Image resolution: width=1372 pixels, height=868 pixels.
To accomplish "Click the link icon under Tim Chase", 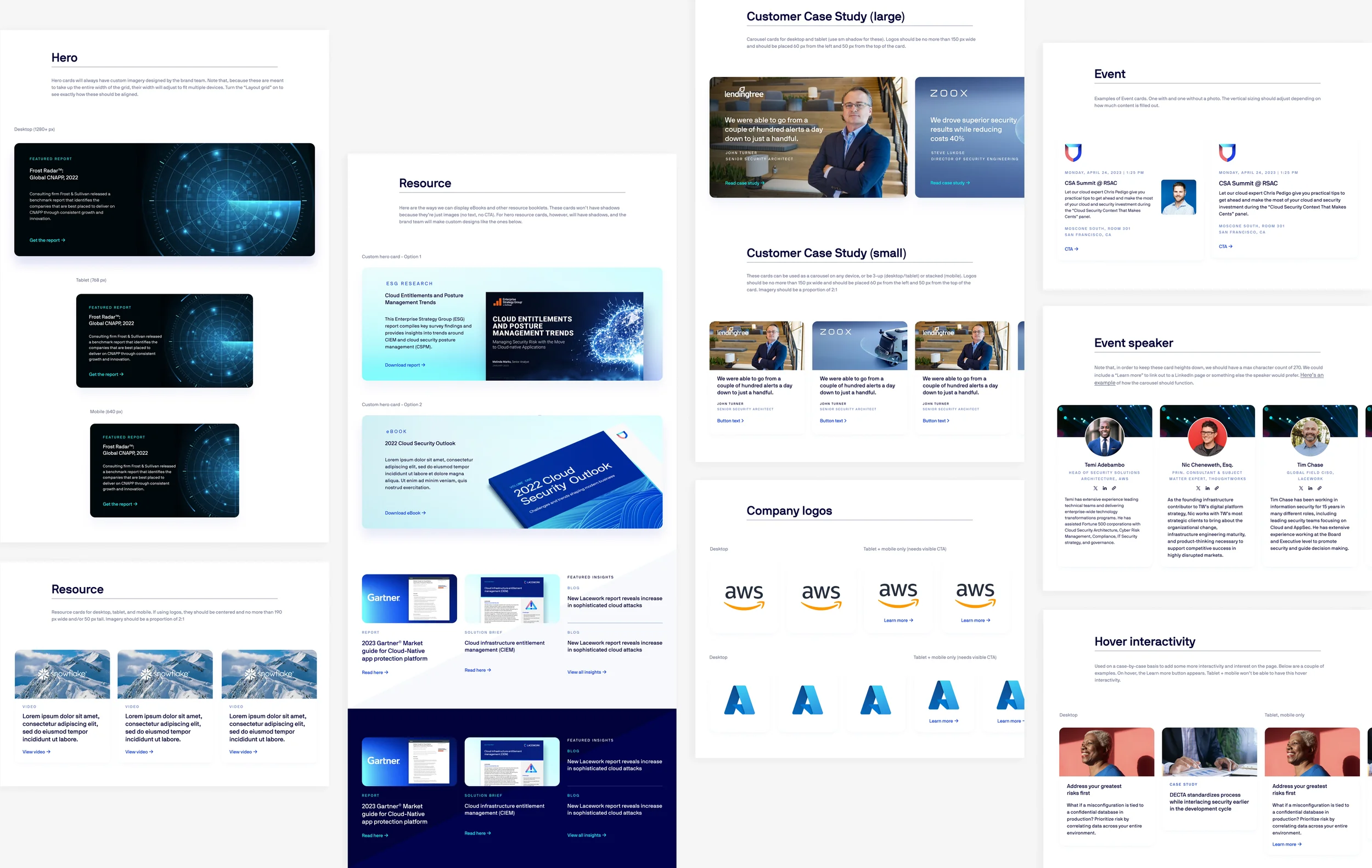I will tap(1319, 489).
